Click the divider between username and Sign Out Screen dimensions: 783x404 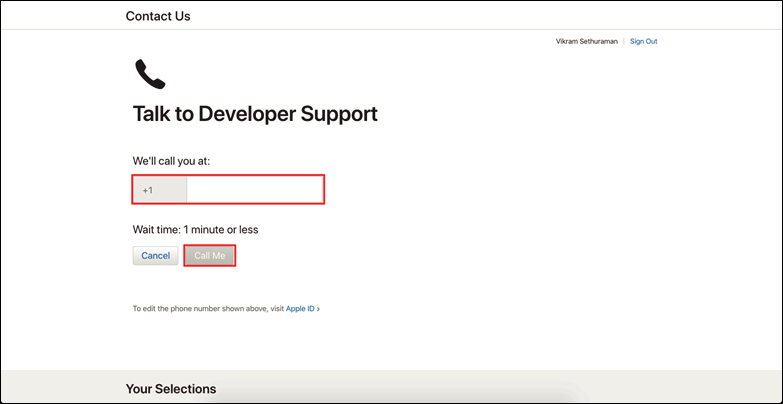click(x=623, y=41)
